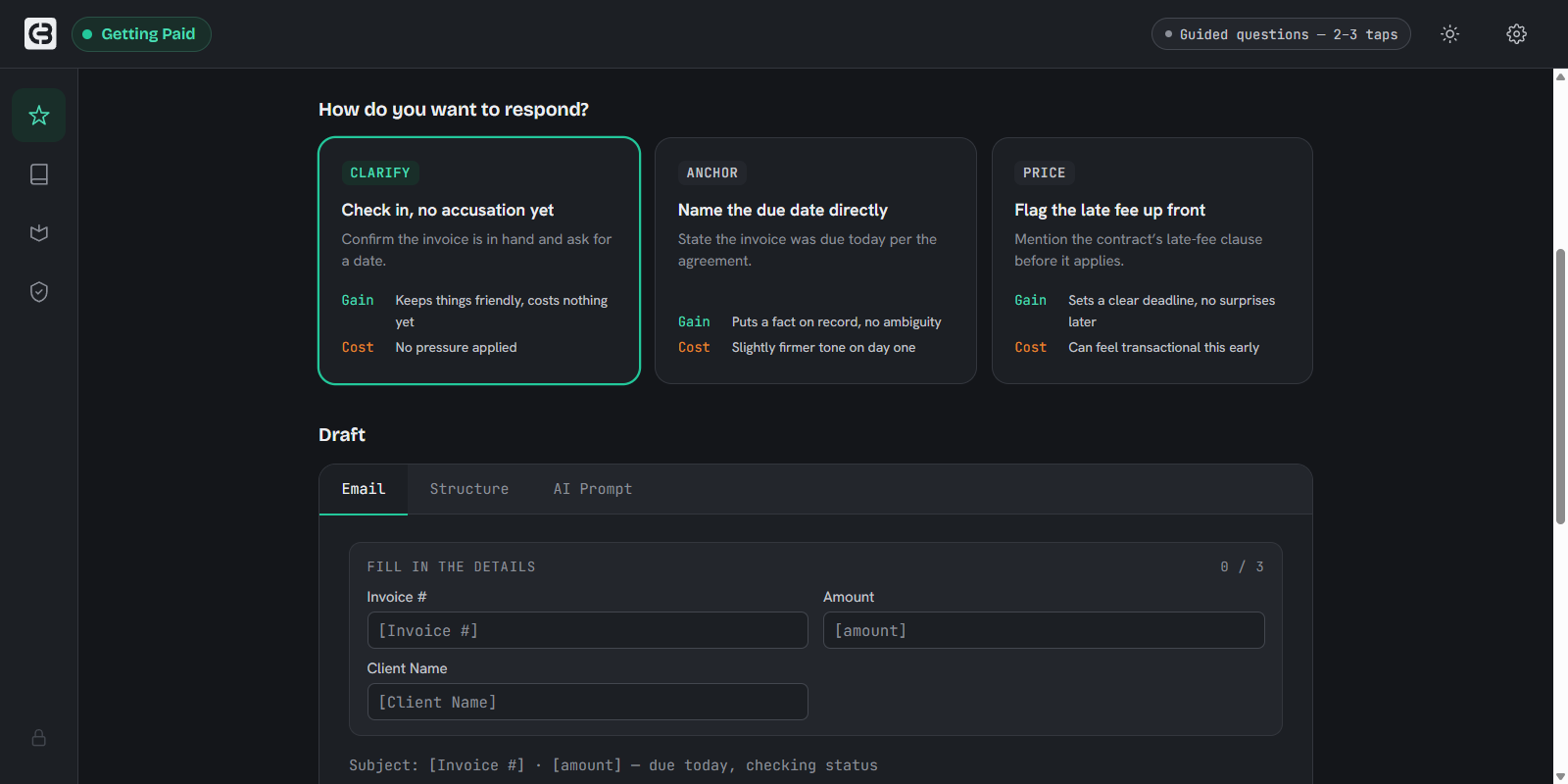This screenshot has height=784, width=1568.
Task: Click the app logo icon
Action: click(40, 34)
